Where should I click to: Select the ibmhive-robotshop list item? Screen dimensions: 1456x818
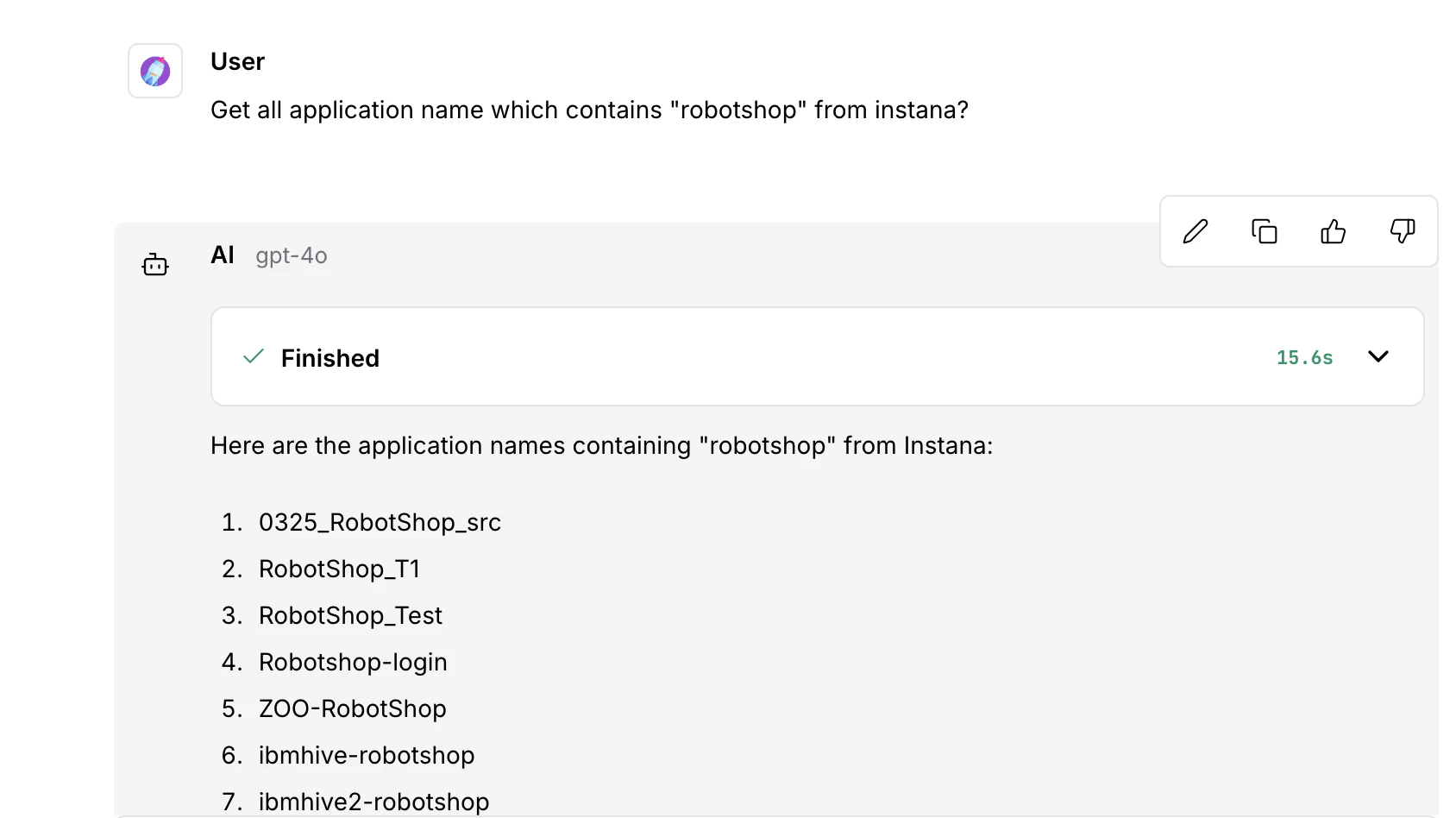(367, 755)
